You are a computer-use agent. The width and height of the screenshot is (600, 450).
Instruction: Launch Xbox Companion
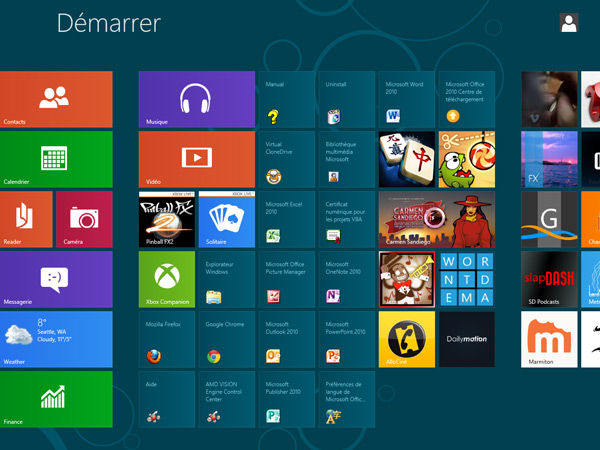pyautogui.click(x=166, y=279)
